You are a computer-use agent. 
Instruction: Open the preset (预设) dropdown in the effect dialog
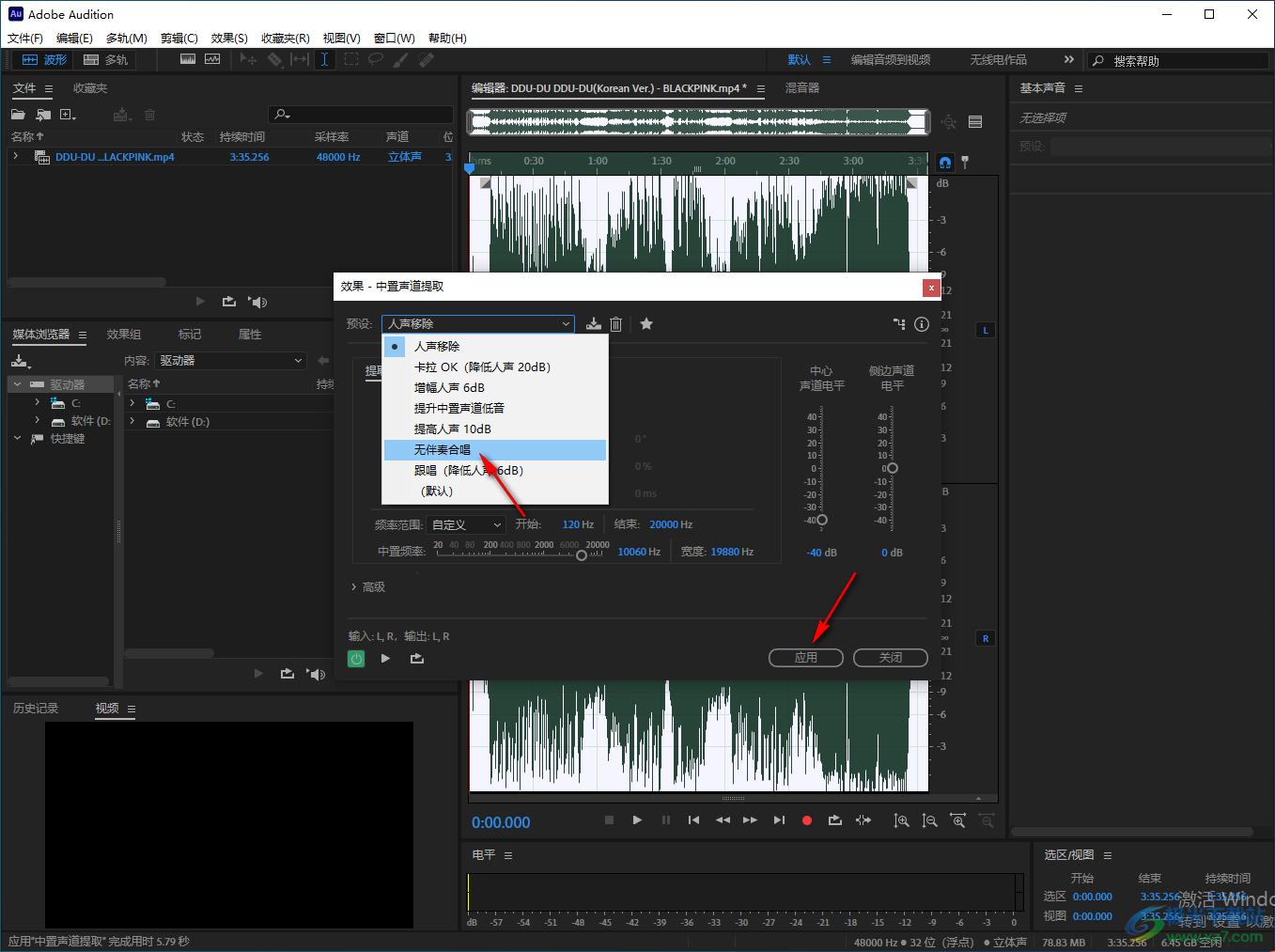[478, 324]
